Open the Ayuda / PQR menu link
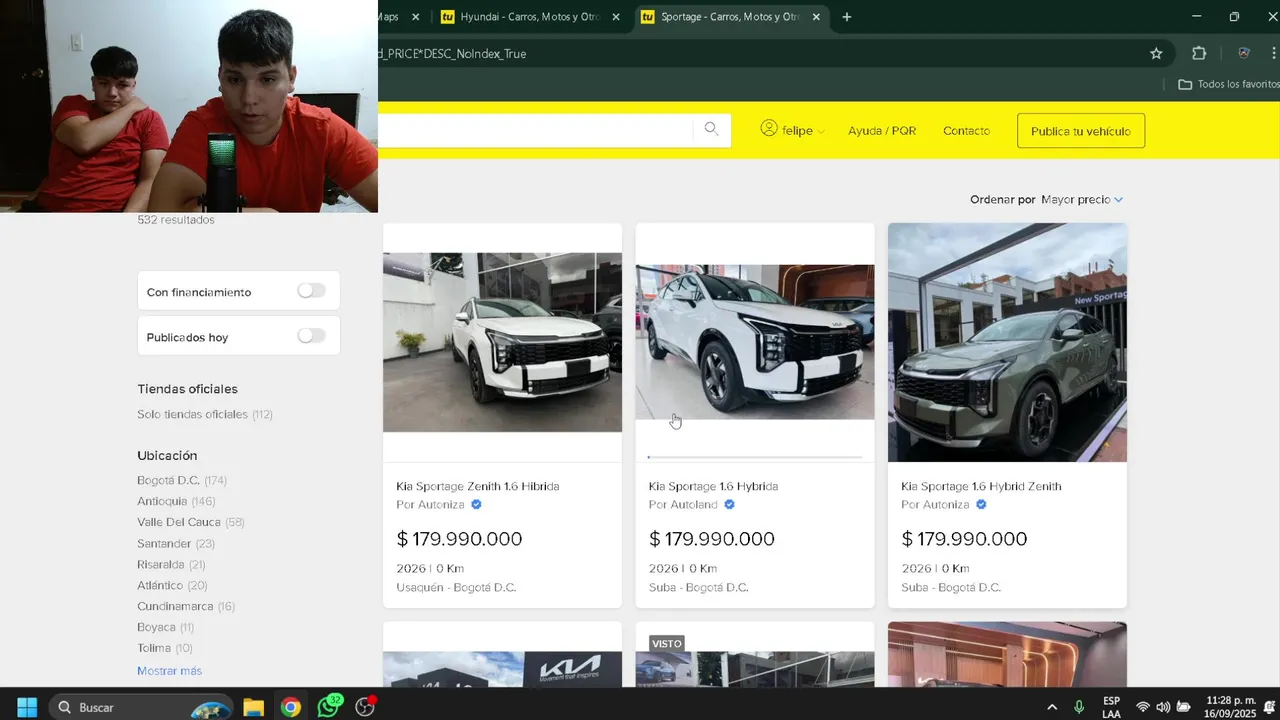 882,131
